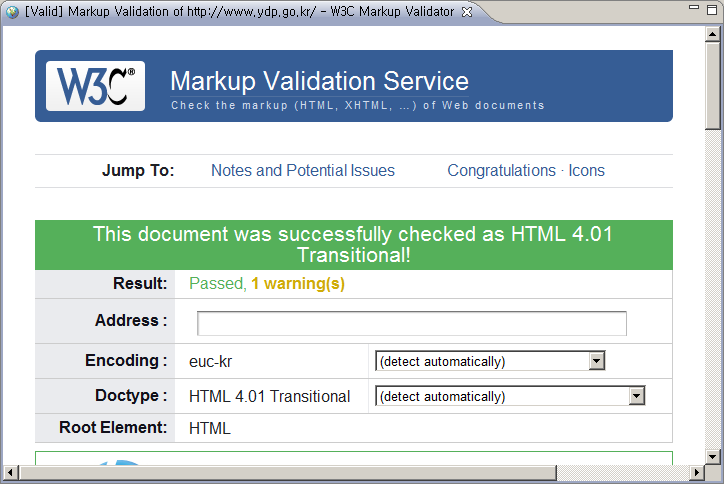Open the 1 warning(s) link
The image size is (724, 484).
298,284
